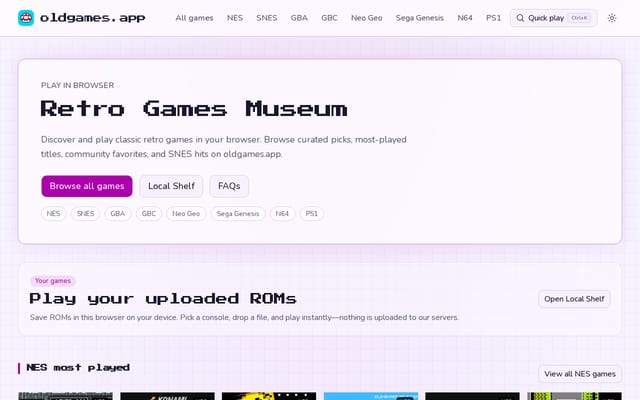Select the GBA pill tag
Screen dimensions: 640x400
(x=118, y=213)
